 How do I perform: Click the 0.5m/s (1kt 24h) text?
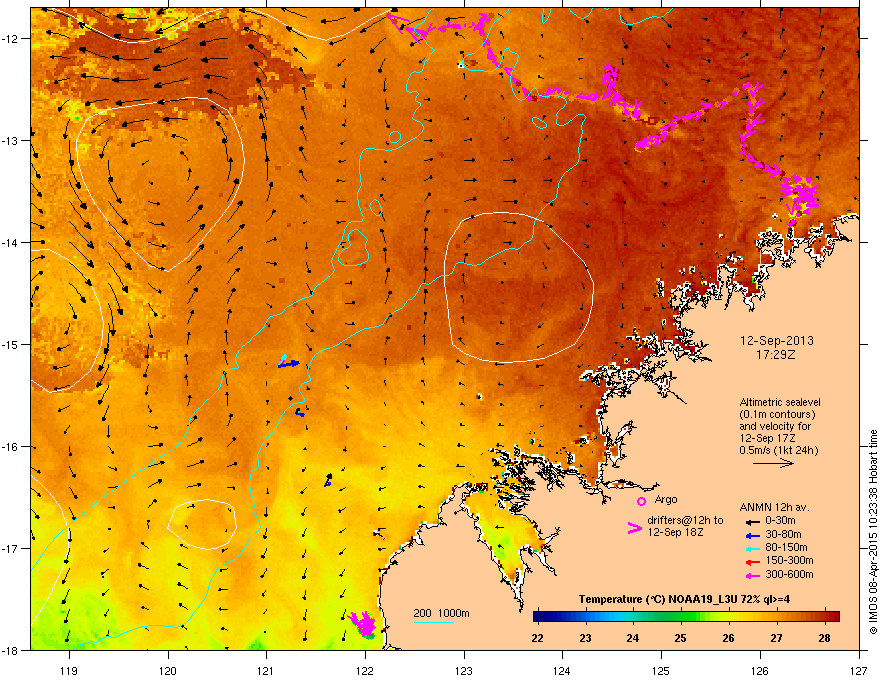(x=778, y=450)
